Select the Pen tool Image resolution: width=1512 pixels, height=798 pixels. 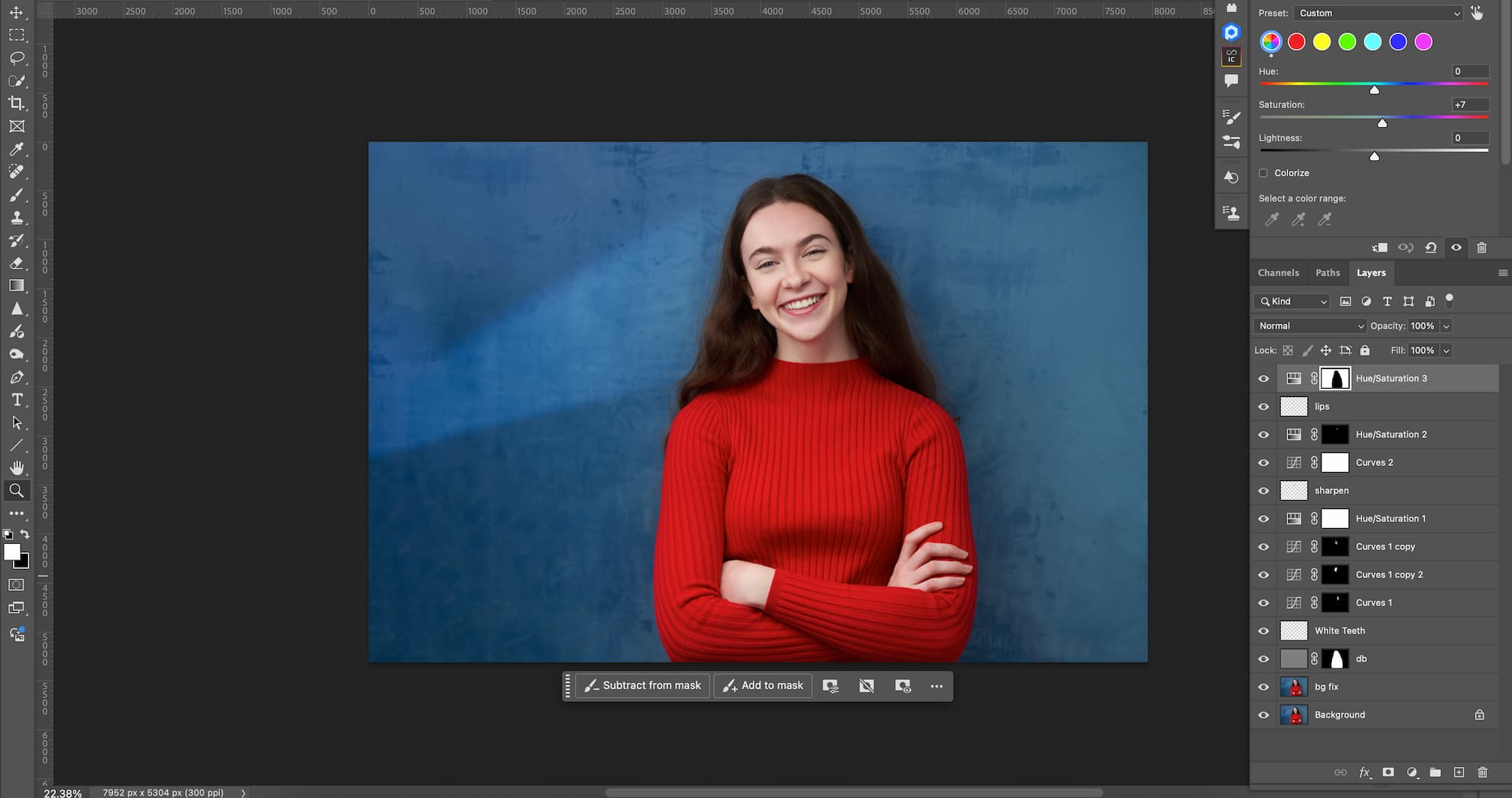[16, 377]
